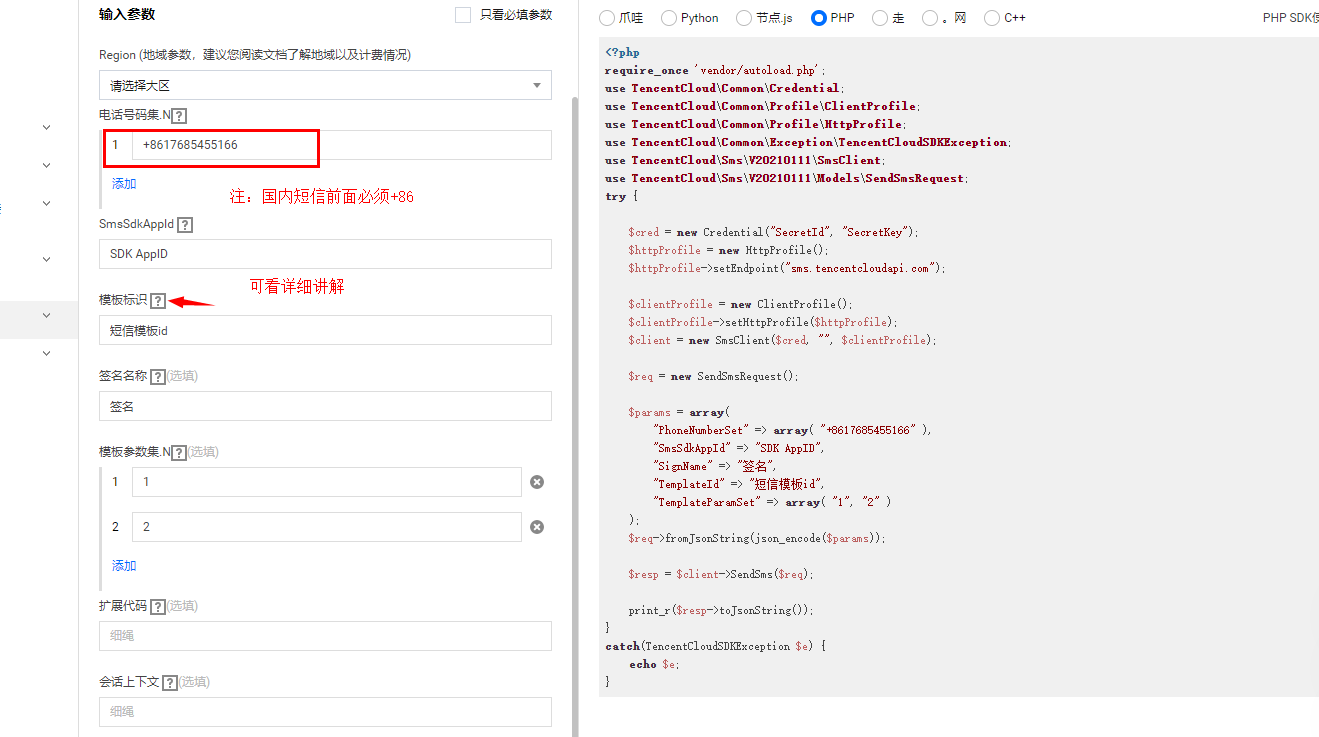
Task: Select the PHP language radio button
Action: (819, 18)
